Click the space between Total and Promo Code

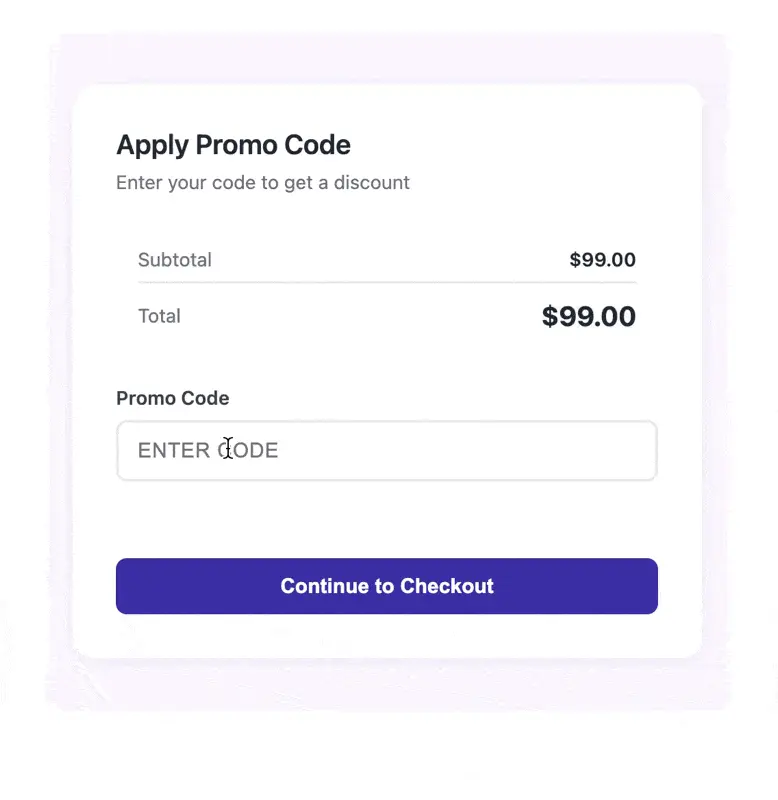[x=387, y=360]
